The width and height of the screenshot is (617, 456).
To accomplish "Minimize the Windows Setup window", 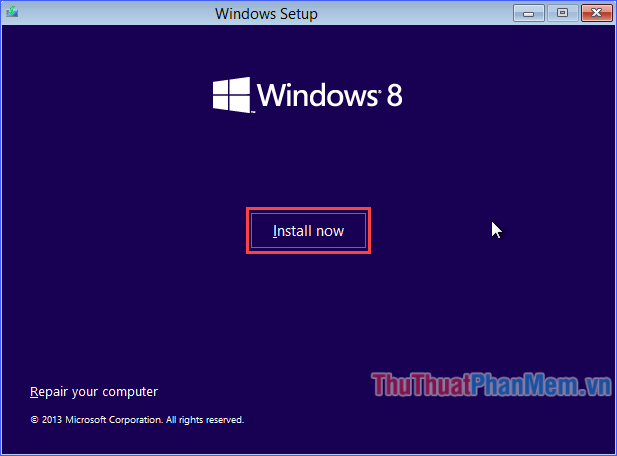I will (528, 13).
